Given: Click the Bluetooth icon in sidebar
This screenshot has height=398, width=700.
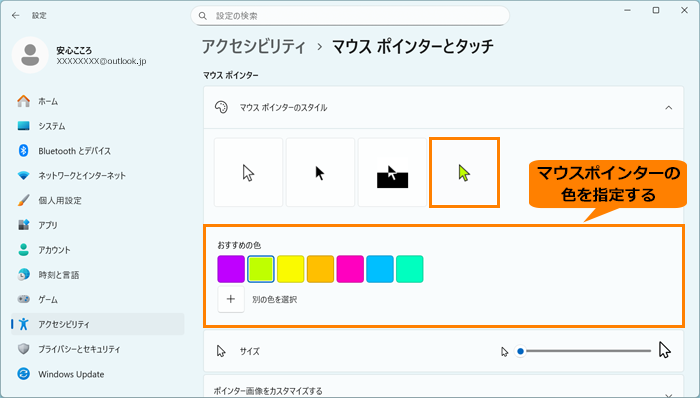Looking at the screenshot, I should pyautogui.click(x=24, y=151).
